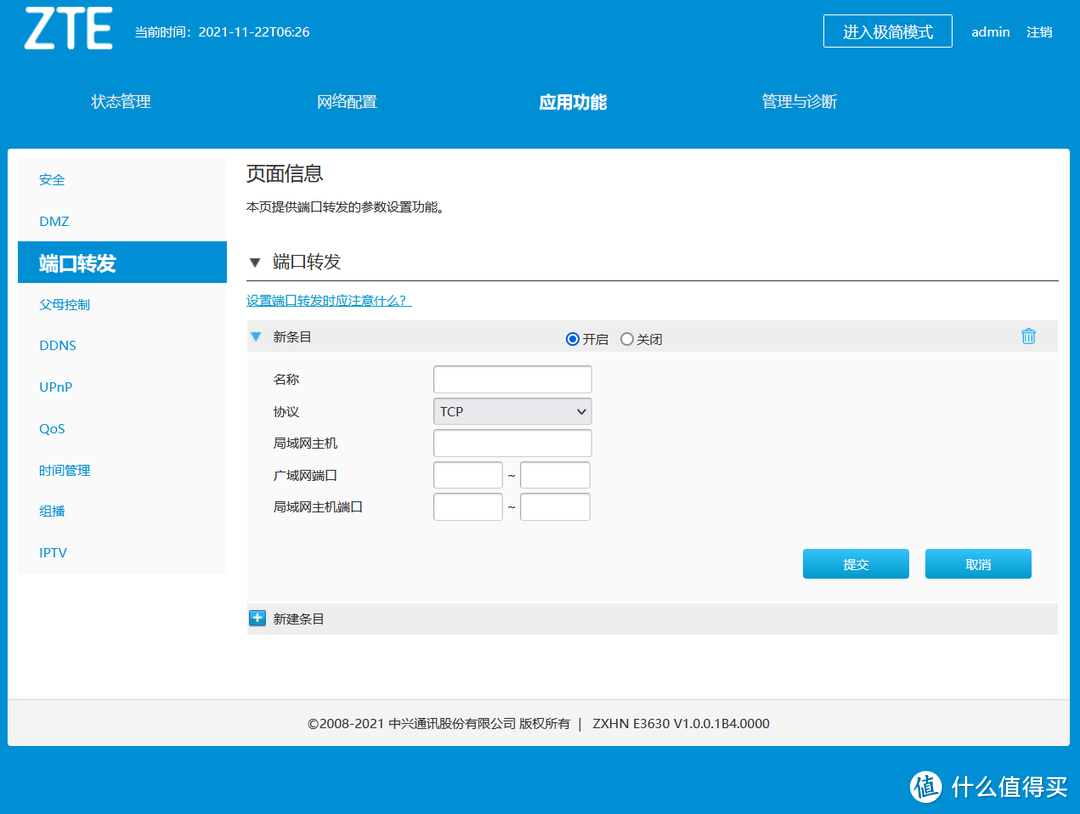Collapse the 端口转发 section triangle
The width and height of the screenshot is (1080, 814).
click(x=256, y=261)
